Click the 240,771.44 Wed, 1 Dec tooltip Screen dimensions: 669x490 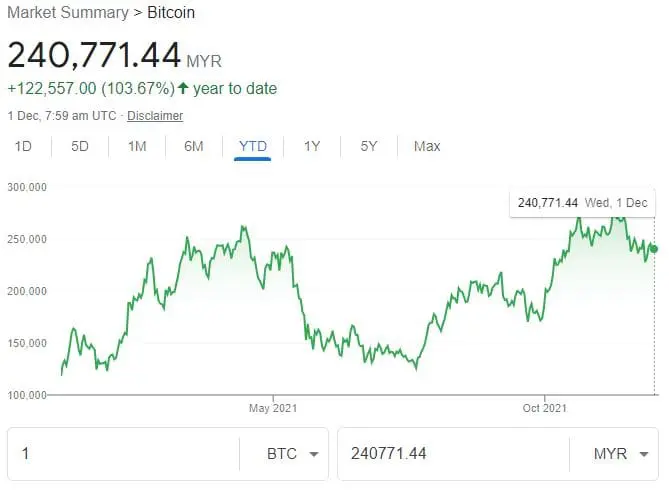click(x=582, y=203)
